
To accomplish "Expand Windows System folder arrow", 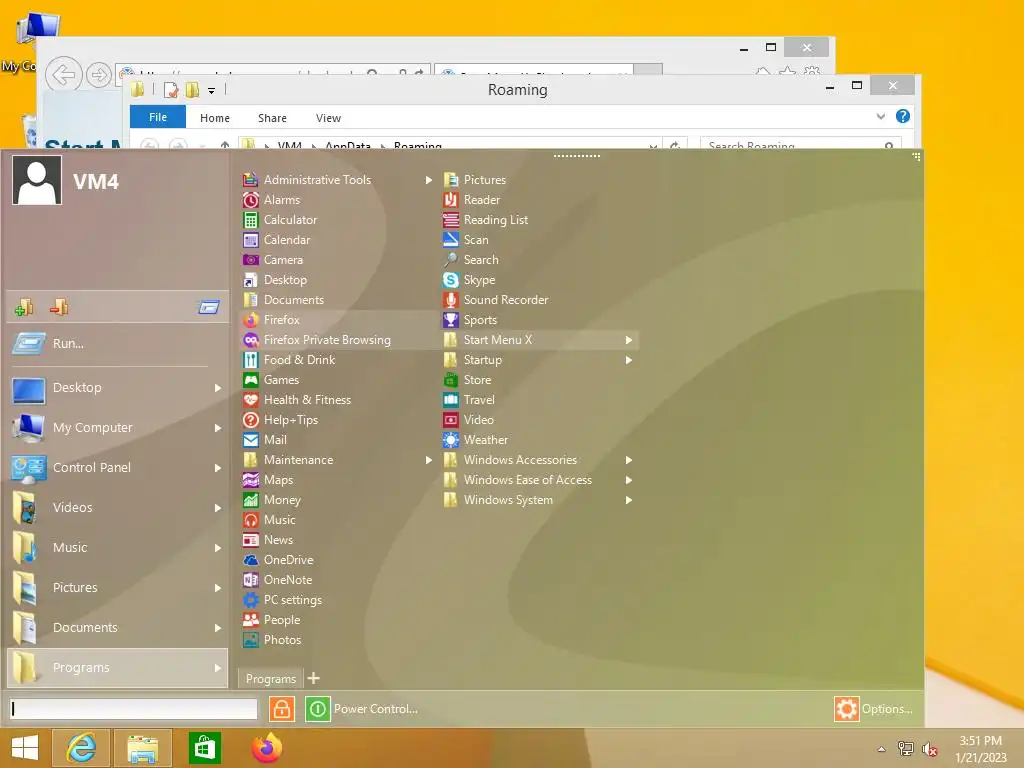I will tap(629, 500).
